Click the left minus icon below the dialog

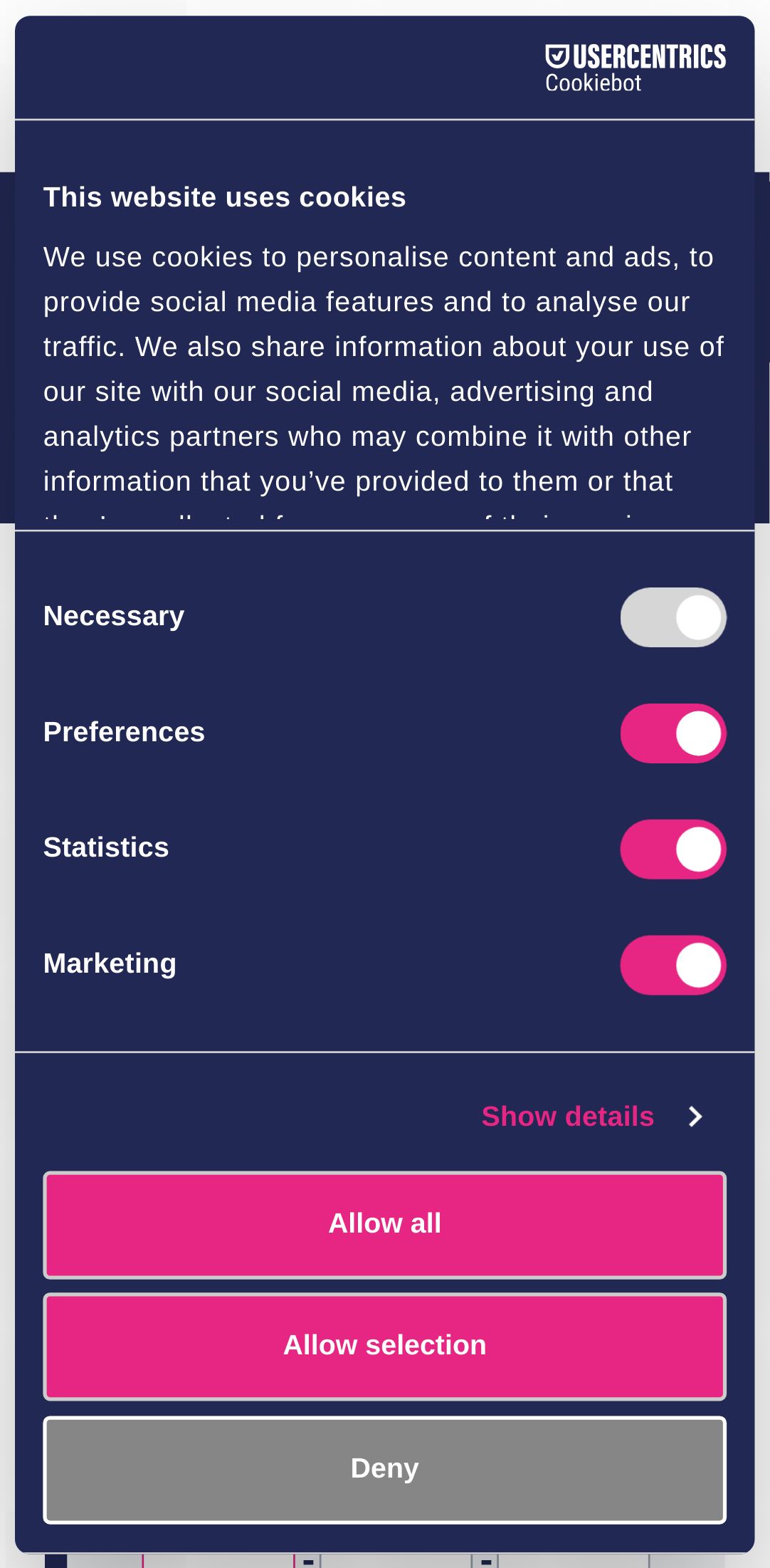(x=308, y=1562)
